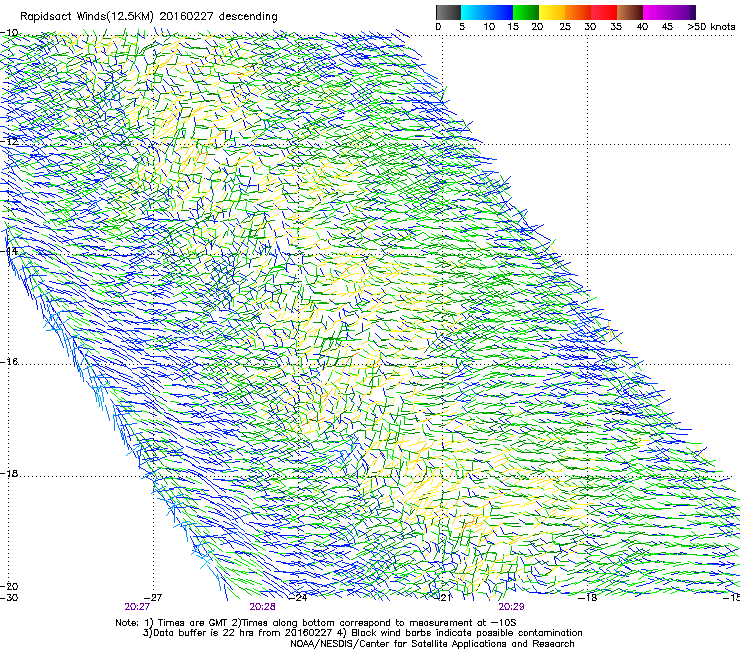
Task: Click the 'Times are GMT' note line
Action: pos(316,623)
